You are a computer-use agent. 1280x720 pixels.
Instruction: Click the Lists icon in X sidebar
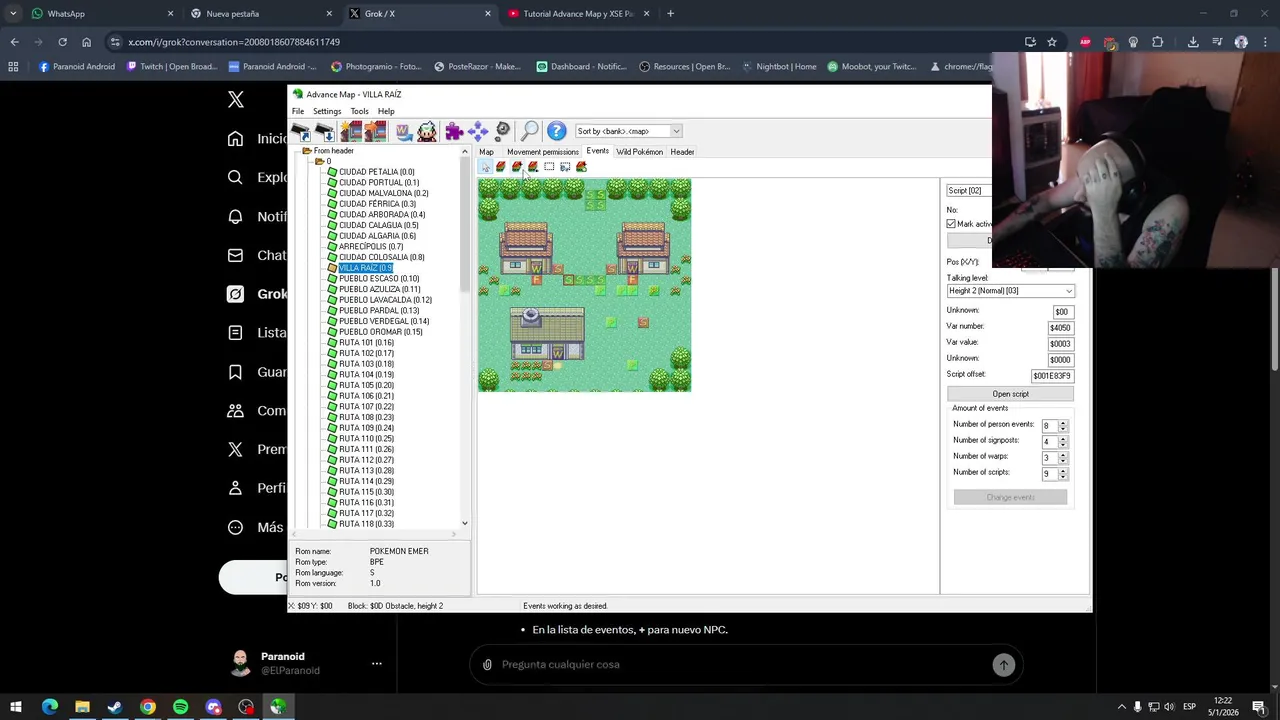pyautogui.click(x=235, y=332)
